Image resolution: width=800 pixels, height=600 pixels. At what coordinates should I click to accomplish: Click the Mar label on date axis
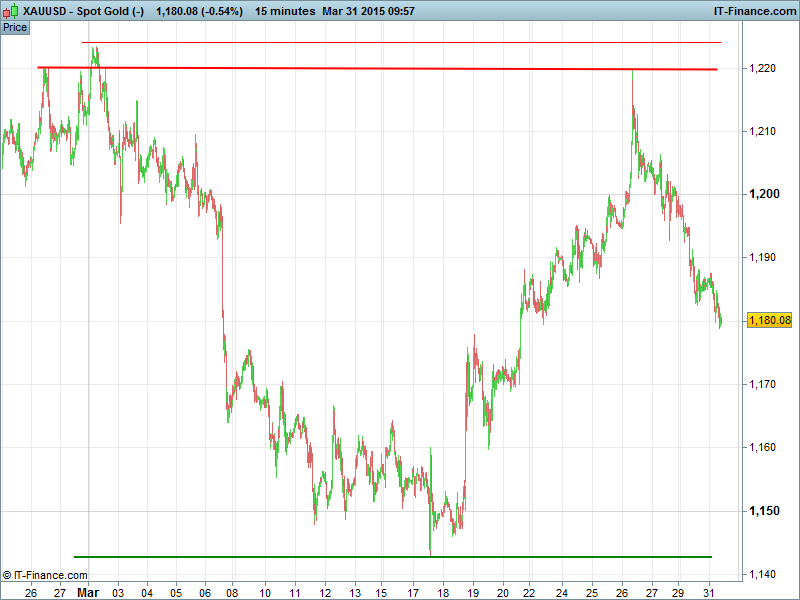pos(89,592)
